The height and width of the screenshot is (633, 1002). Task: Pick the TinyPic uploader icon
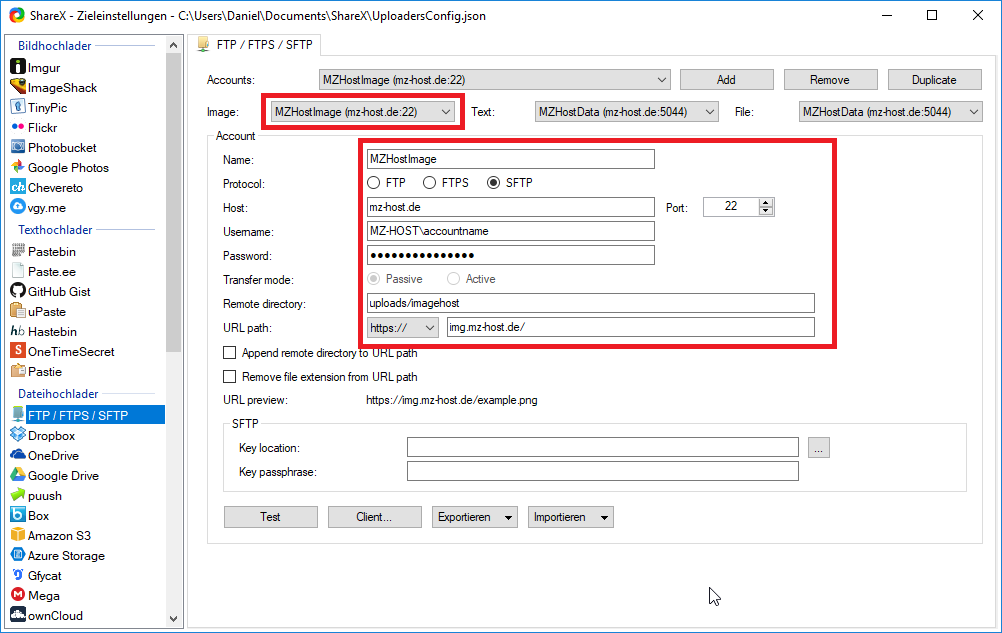18,107
